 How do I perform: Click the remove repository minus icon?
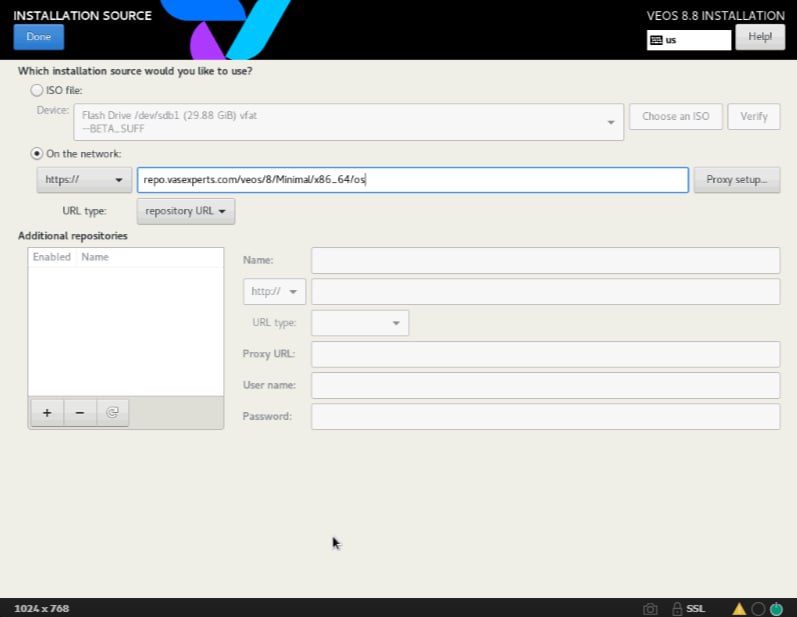click(x=79, y=413)
